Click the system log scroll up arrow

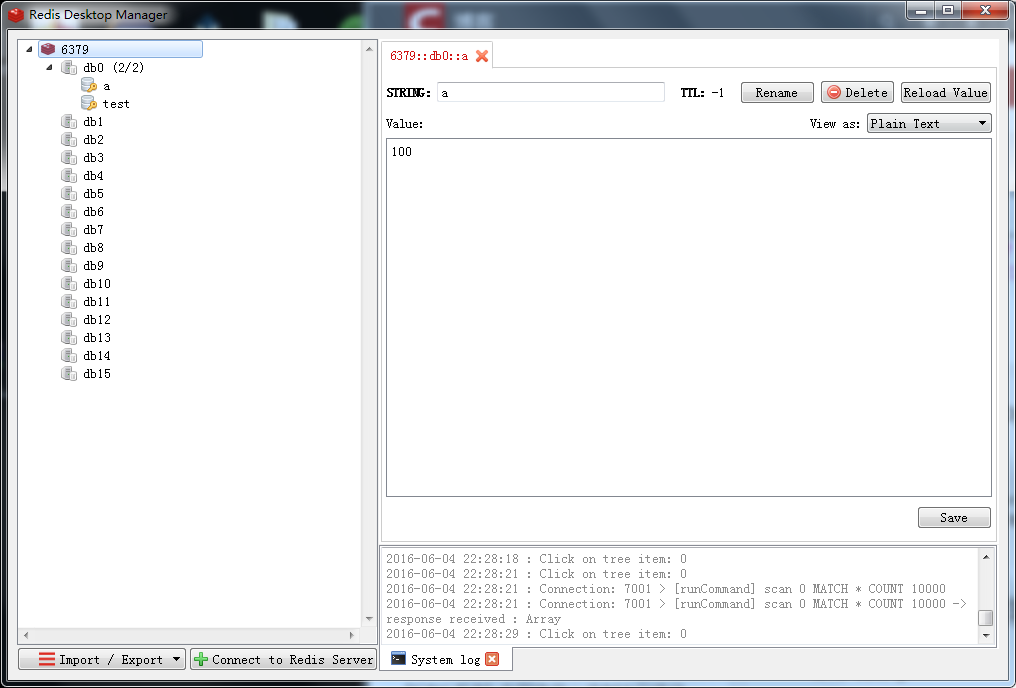(x=986, y=557)
